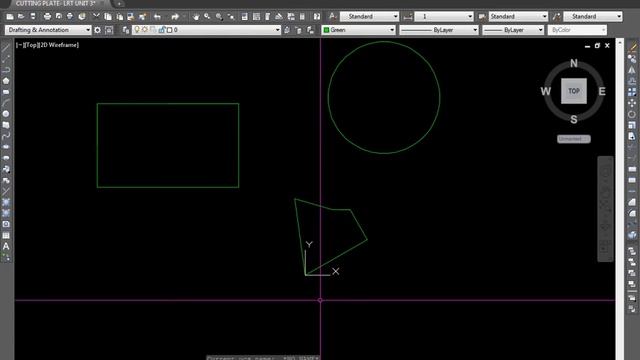Click S on the ViewCube compass

coord(574,120)
